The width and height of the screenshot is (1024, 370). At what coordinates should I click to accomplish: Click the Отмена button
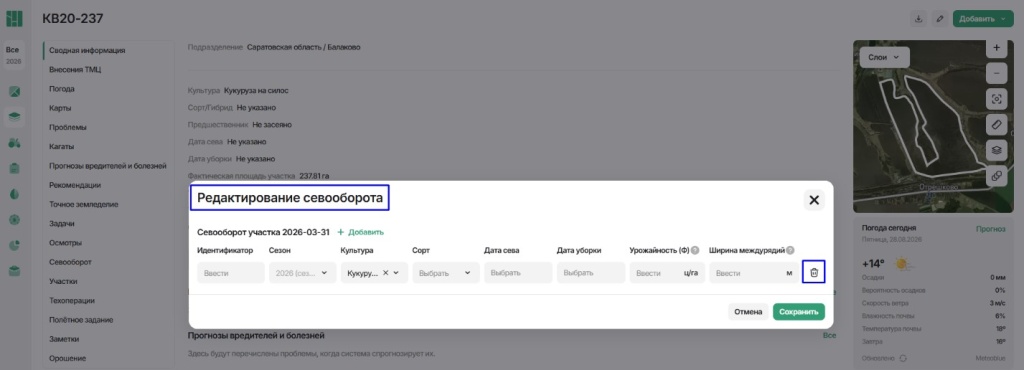point(748,312)
